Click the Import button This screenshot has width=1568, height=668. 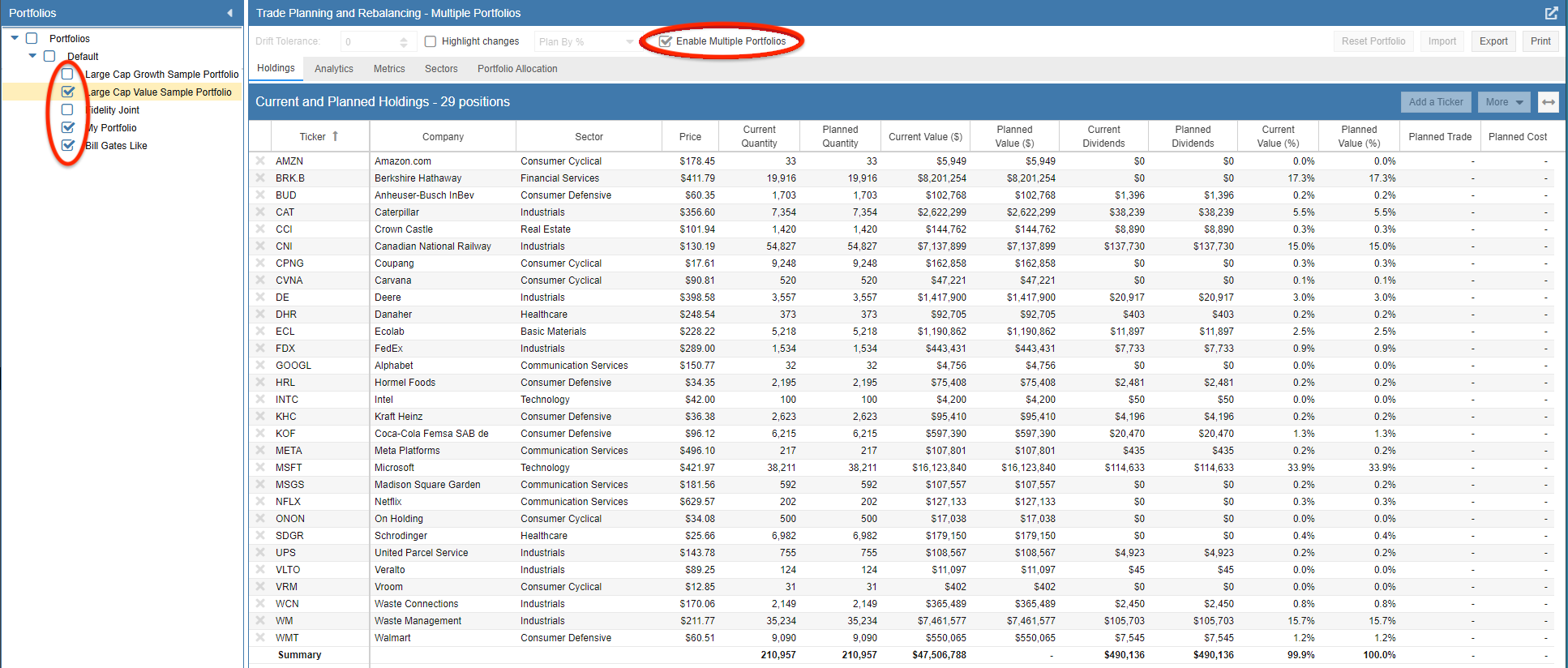point(1442,41)
